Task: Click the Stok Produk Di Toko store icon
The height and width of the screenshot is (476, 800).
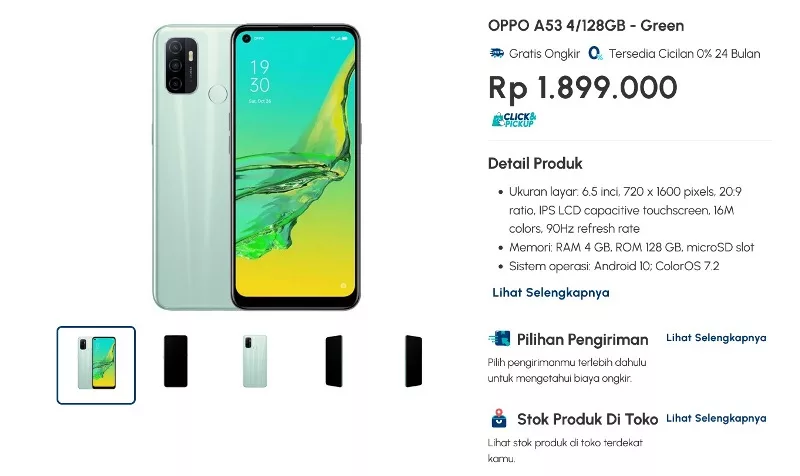Action: pos(499,418)
